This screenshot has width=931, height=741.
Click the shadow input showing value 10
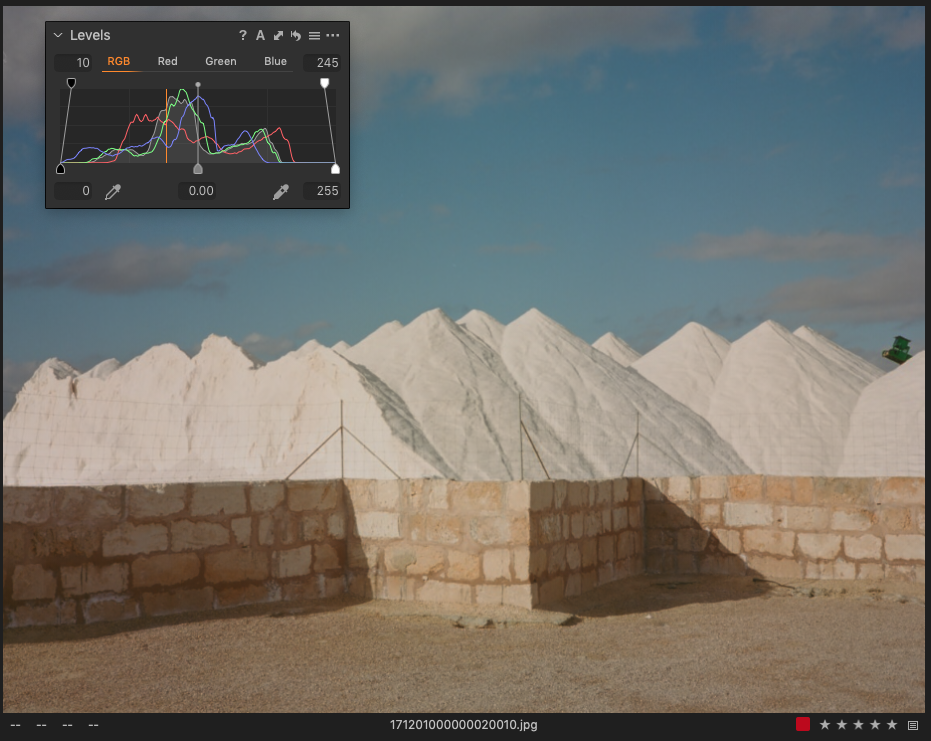(73, 62)
